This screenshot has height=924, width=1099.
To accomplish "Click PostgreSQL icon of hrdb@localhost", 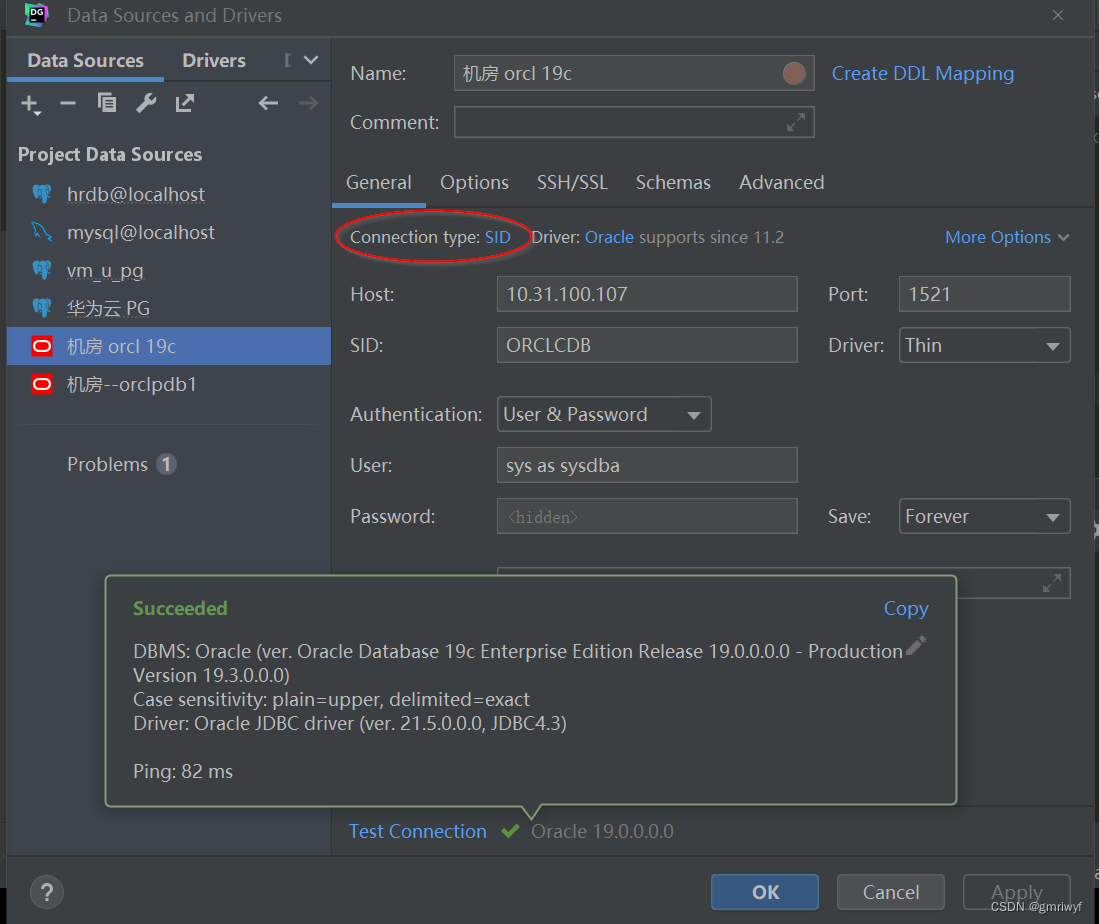I will [x=42, y=194].
